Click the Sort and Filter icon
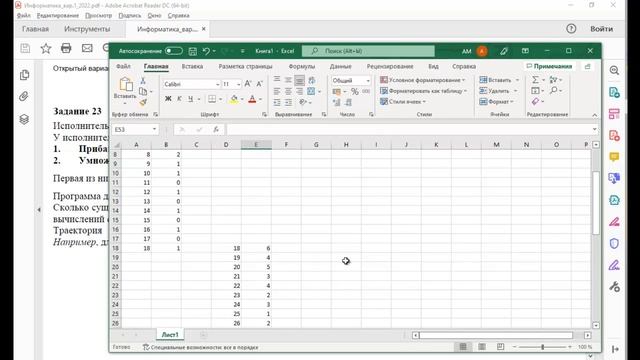Screen dimensions: 640x360 point(553,80)
